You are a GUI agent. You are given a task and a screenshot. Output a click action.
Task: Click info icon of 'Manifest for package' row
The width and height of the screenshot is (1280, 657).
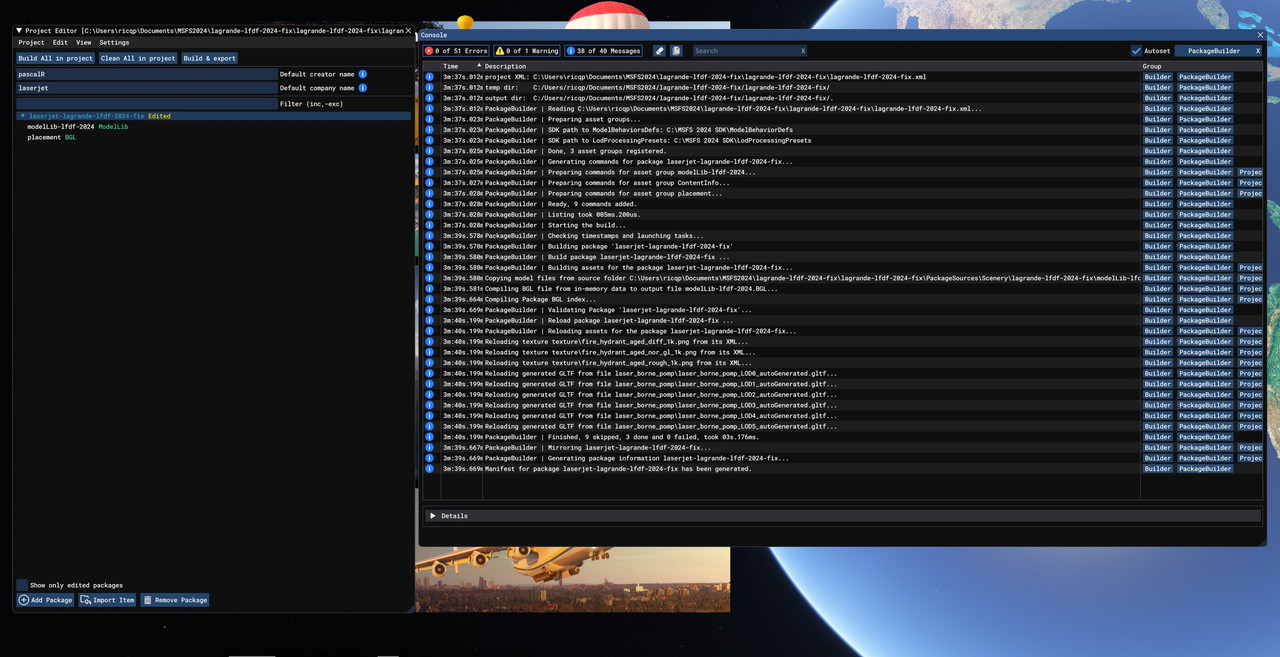click(x=430, y=469)
